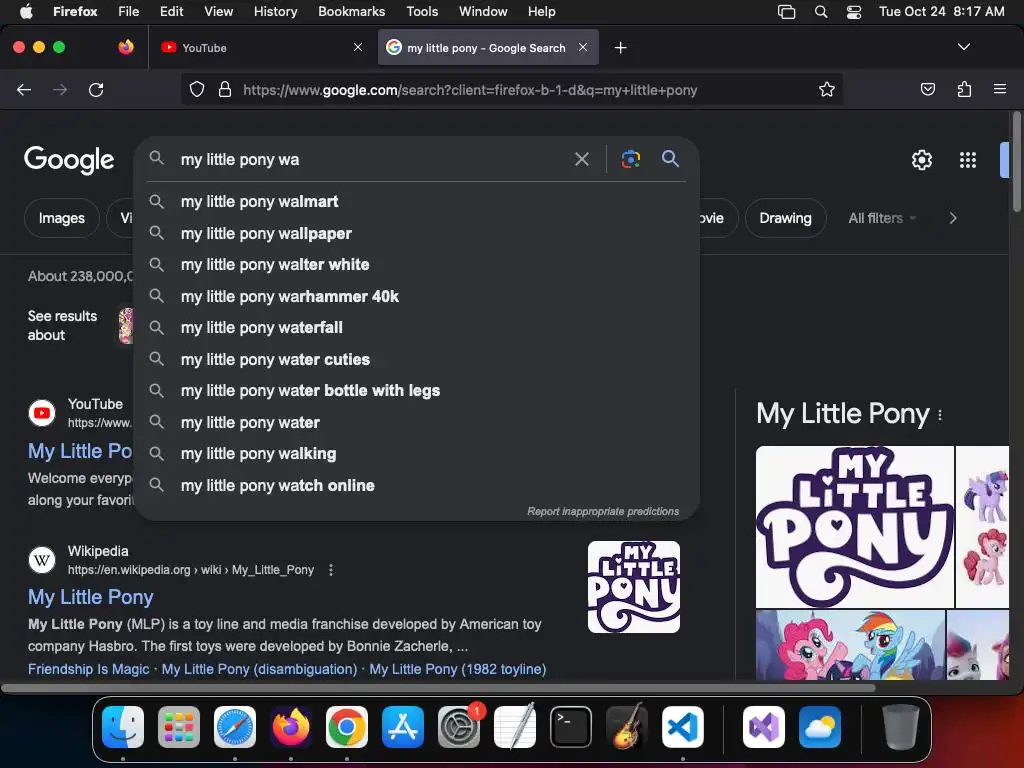This screenshot has width=1024, height=768.
Task: Choose suggestion my little pony walter white
Action: [x=417, y=264]
